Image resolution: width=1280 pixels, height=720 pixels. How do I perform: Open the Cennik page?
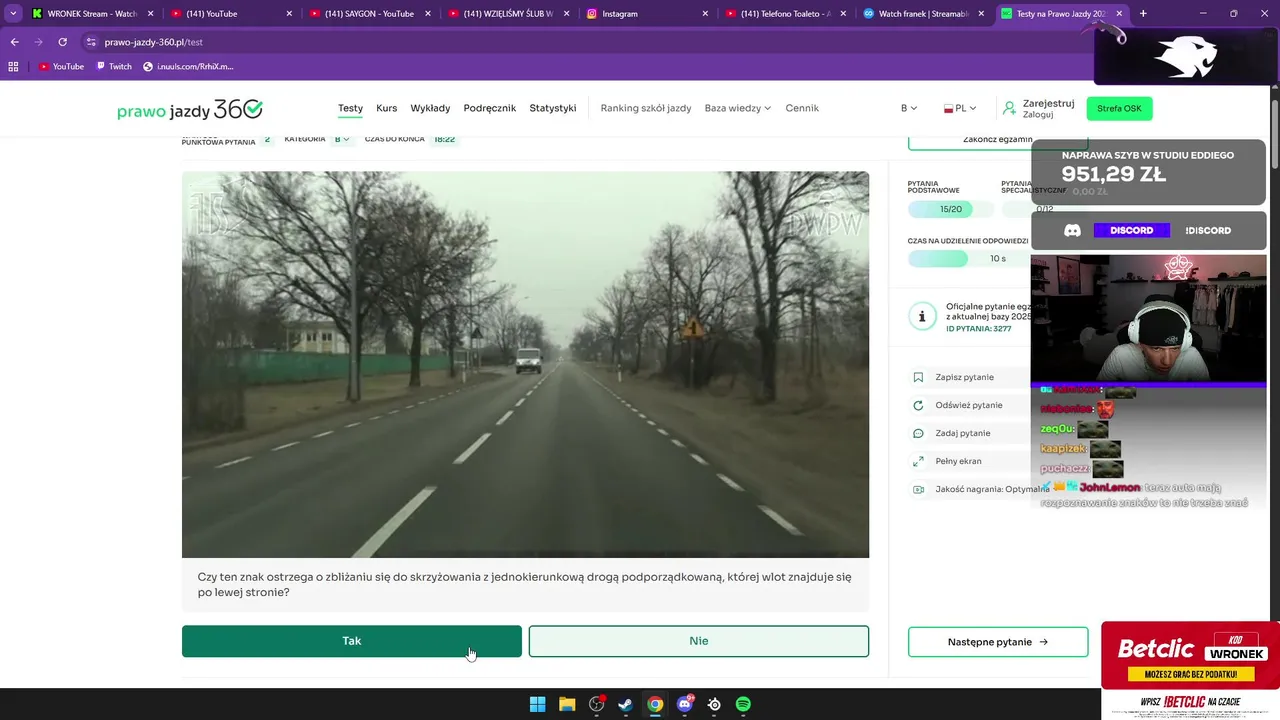pos(802,108)
